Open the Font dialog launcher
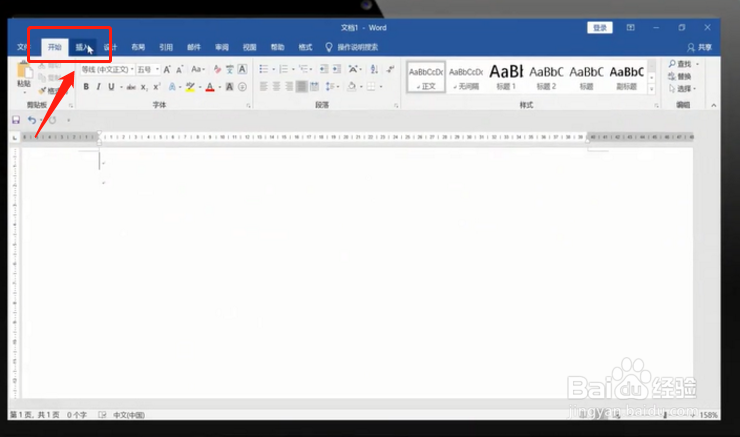740x437 pixels. click(x=248, y=106)
